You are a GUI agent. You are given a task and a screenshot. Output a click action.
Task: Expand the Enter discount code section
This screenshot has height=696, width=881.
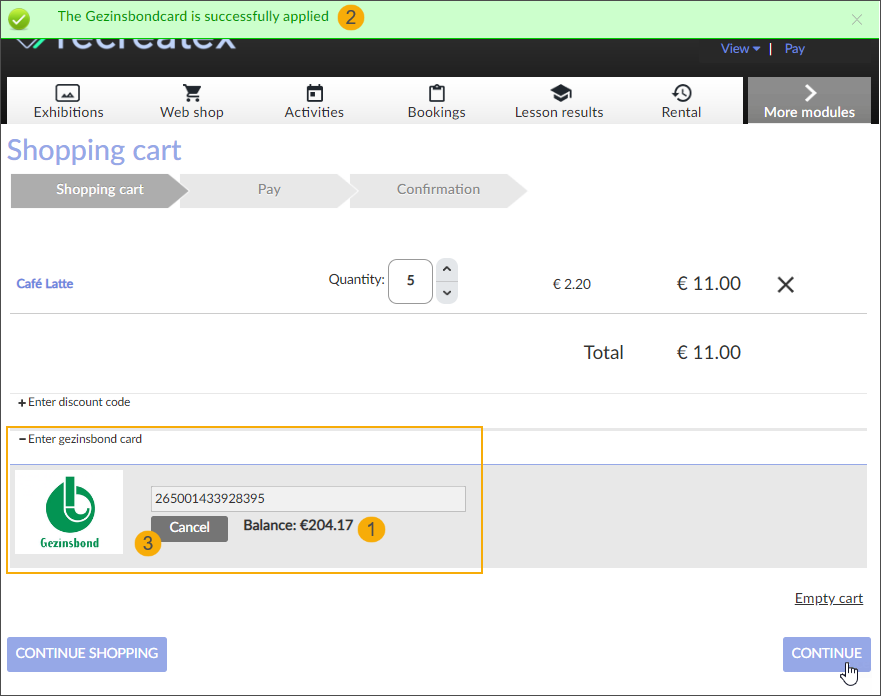click(x=75, y=402)
